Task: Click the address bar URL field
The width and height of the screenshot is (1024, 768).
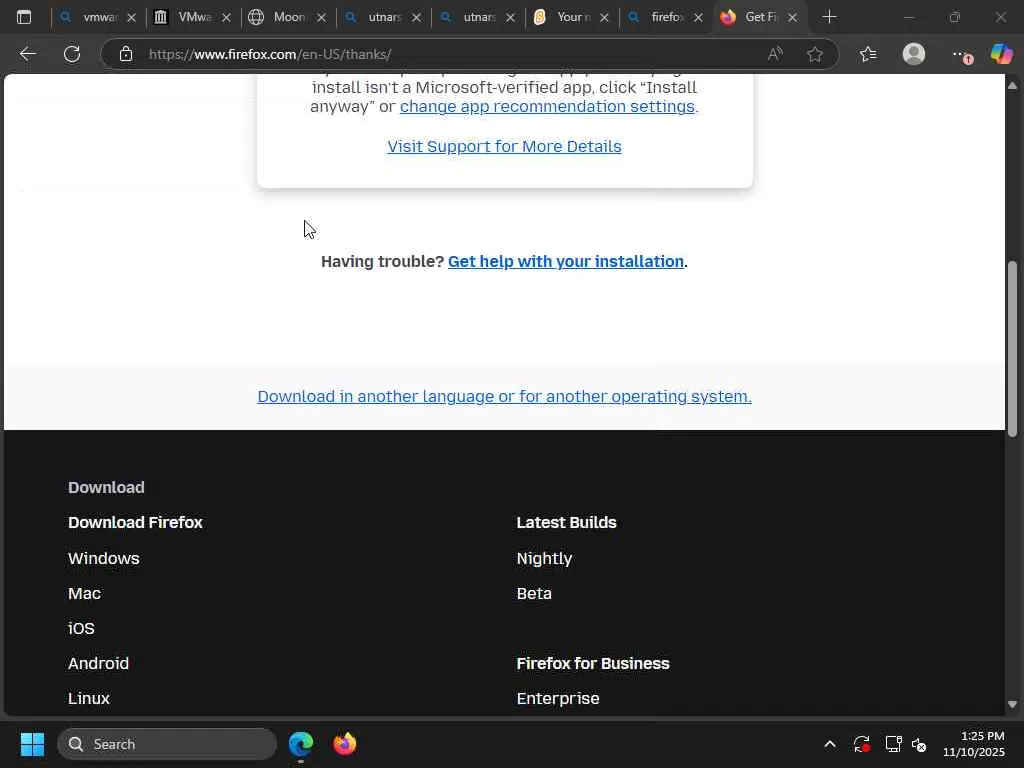Action: point(451,54)
